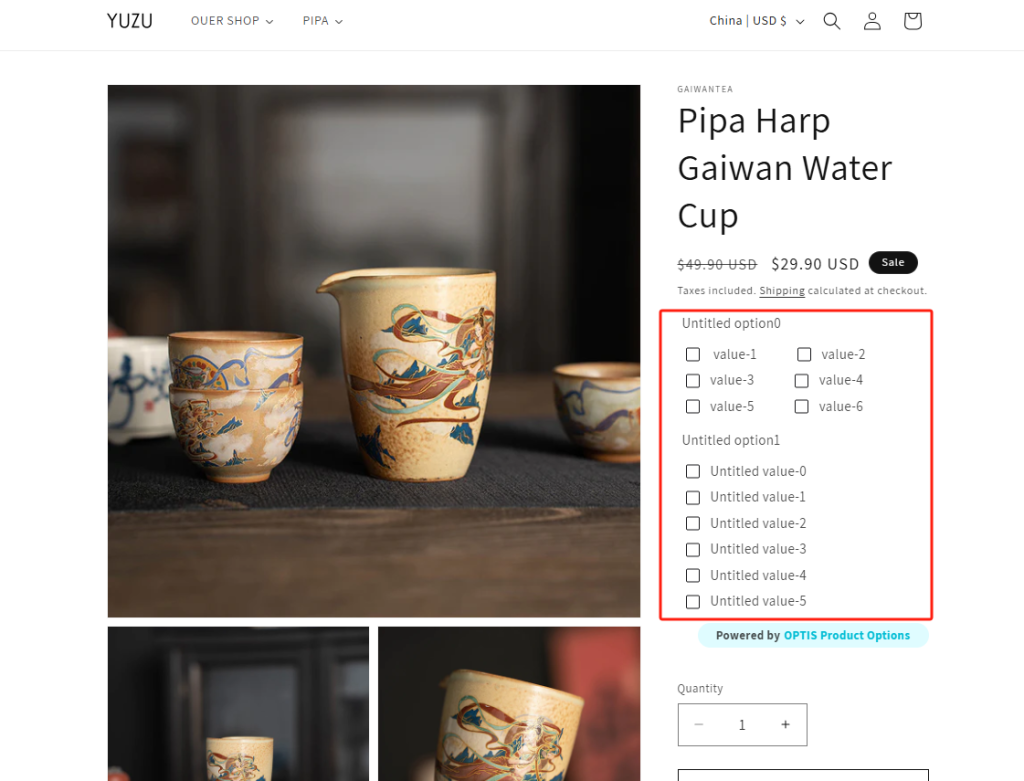Click the YUZU store logo

tap(129, 20)
